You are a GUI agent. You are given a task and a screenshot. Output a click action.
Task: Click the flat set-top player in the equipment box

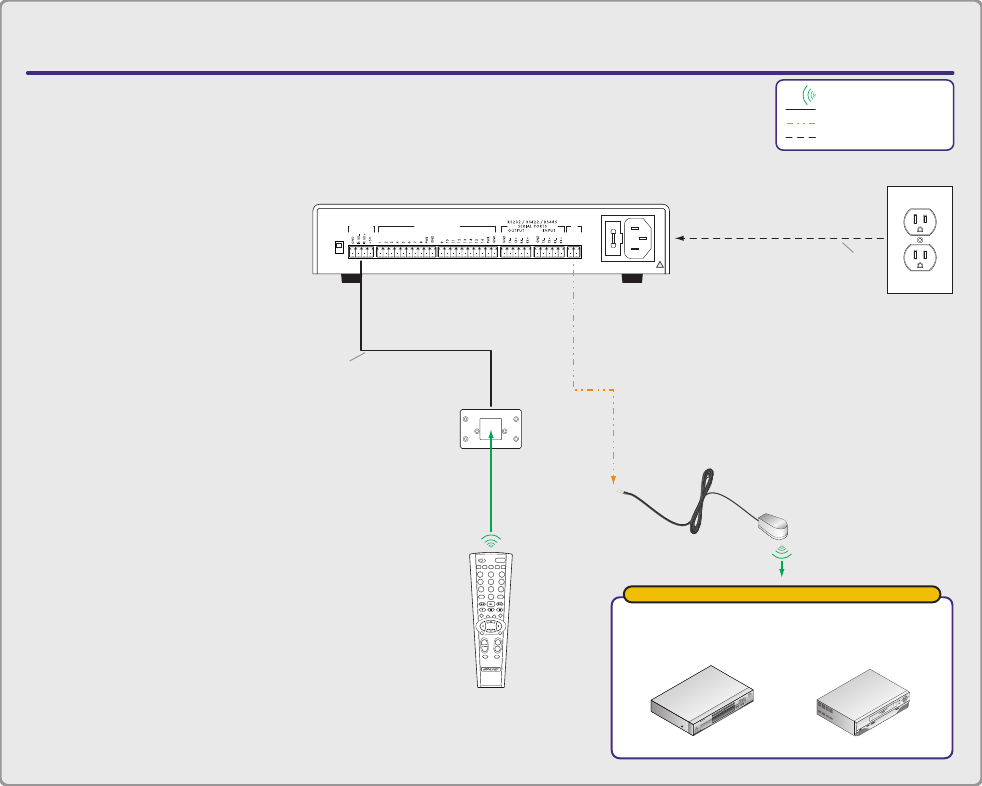pyautogui.click(x=702, y=700)
